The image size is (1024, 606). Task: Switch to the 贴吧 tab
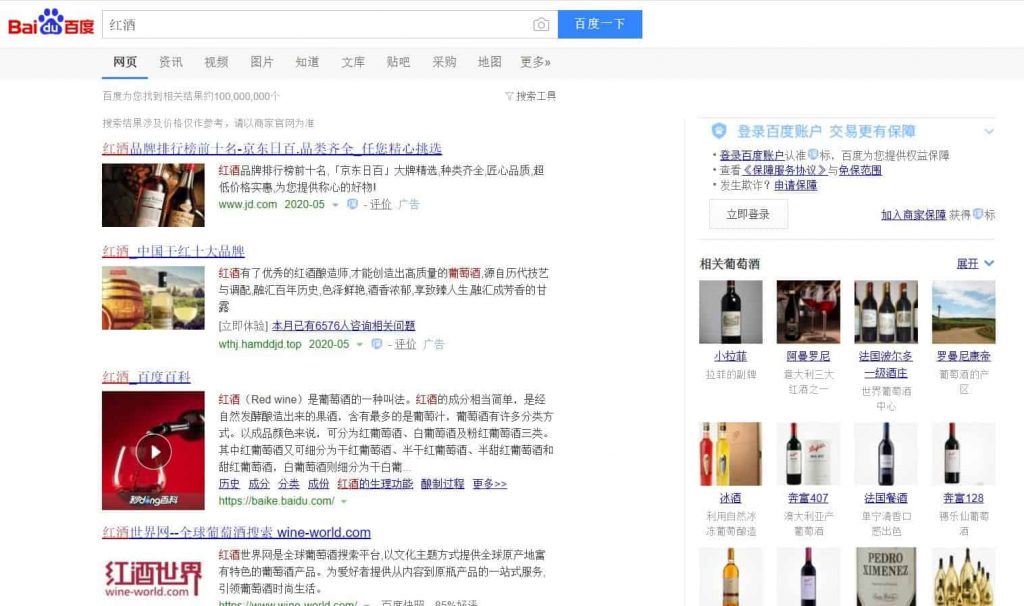tap(398, 62)
